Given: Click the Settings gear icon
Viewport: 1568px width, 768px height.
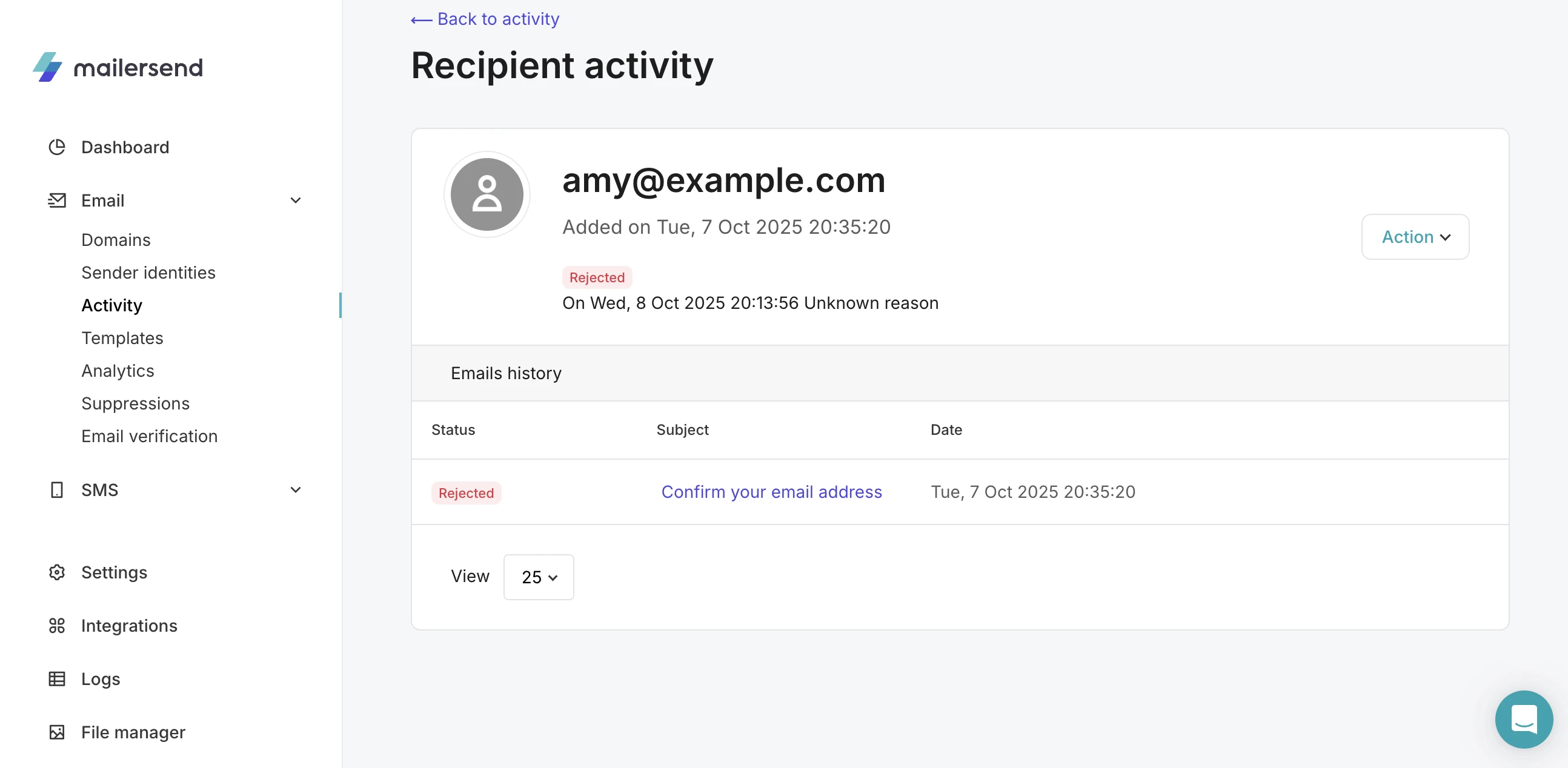Looking at the screenshot, I should [x=56, y=572].
